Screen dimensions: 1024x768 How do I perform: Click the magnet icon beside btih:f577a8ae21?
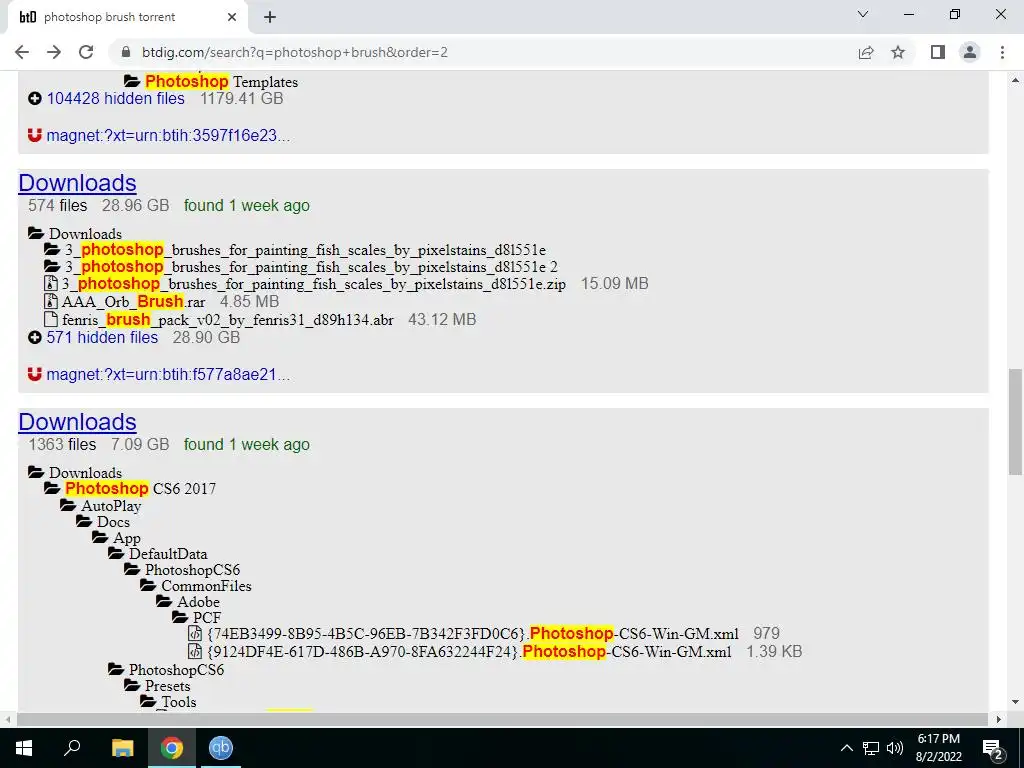point(35,374)
